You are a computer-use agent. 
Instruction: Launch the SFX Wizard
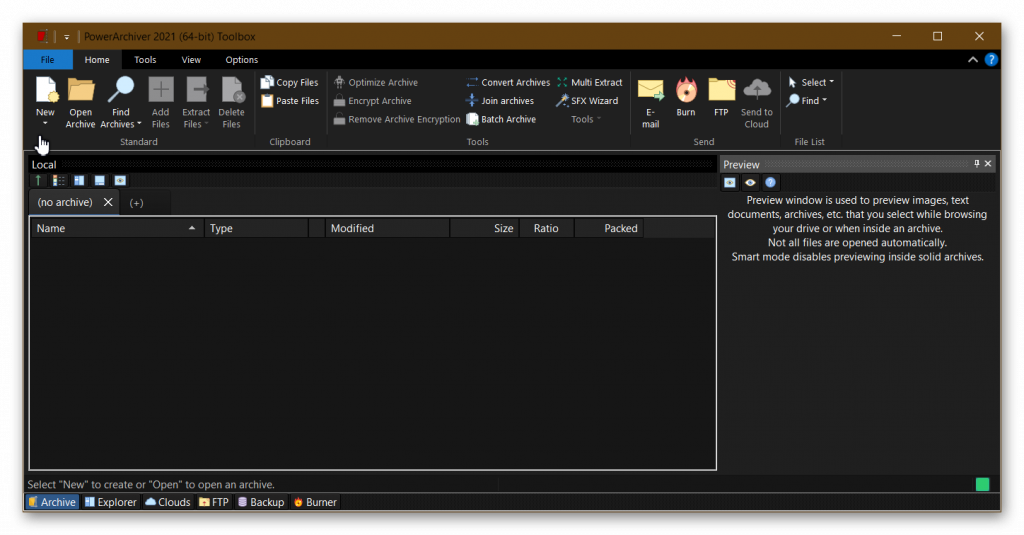(x=588, y=101)
